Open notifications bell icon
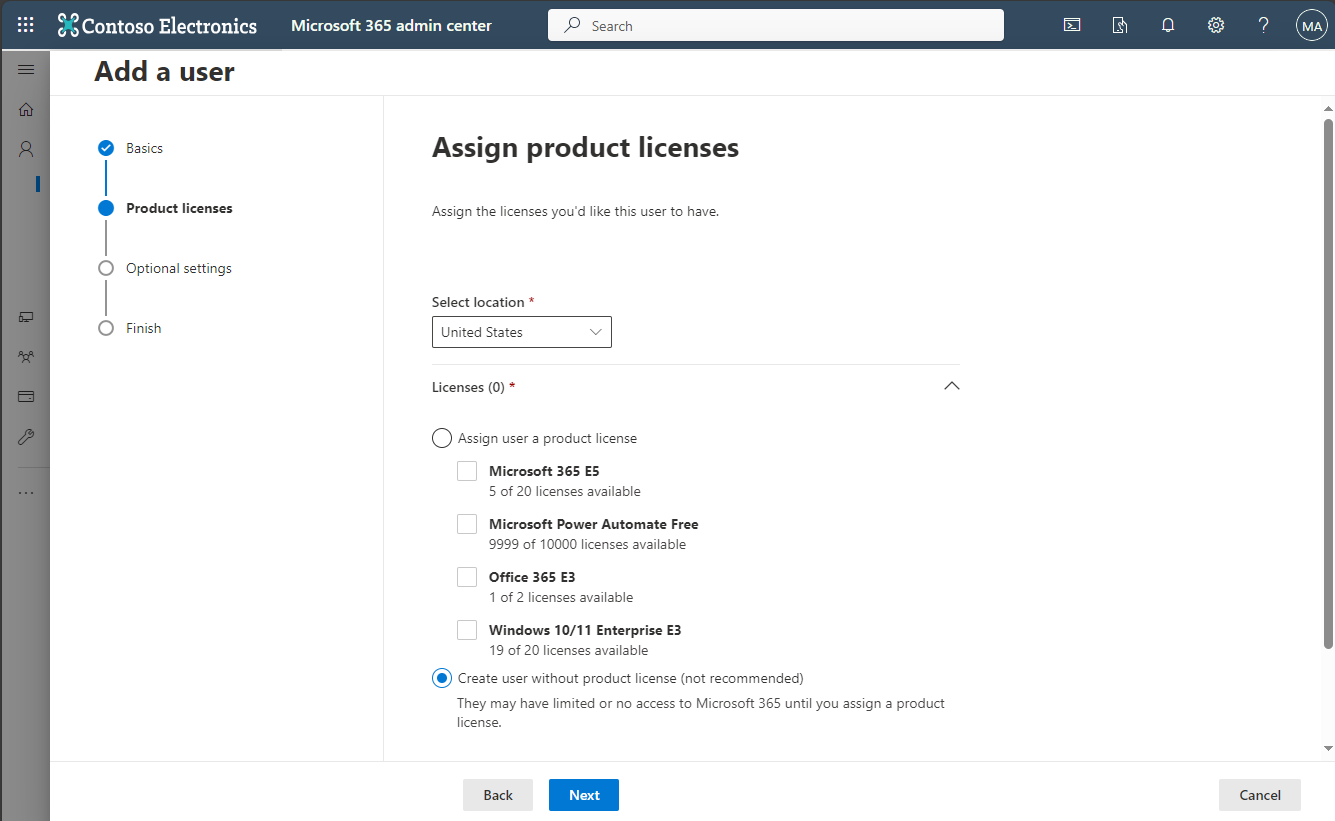 point(1168,25)
